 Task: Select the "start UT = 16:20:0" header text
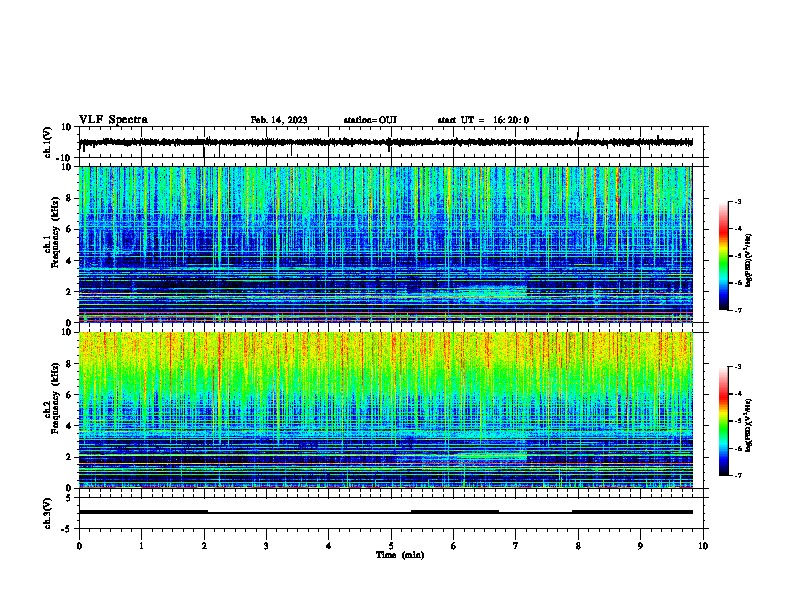483,120
